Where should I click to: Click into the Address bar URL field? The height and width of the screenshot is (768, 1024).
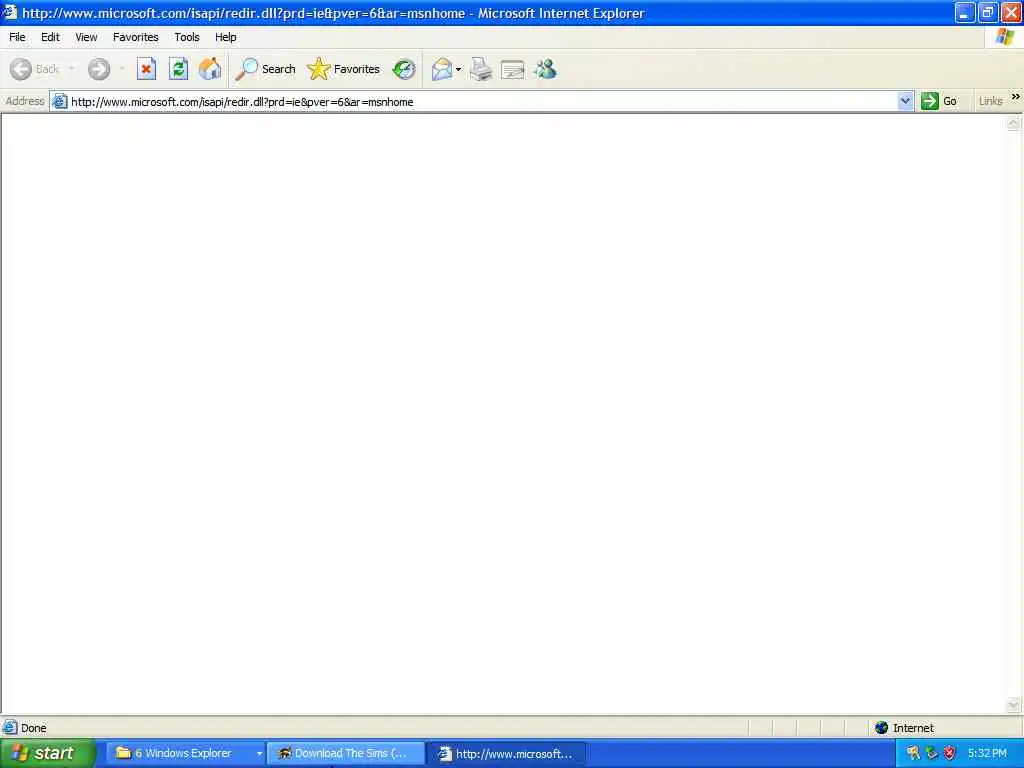(x=482, y=102)
